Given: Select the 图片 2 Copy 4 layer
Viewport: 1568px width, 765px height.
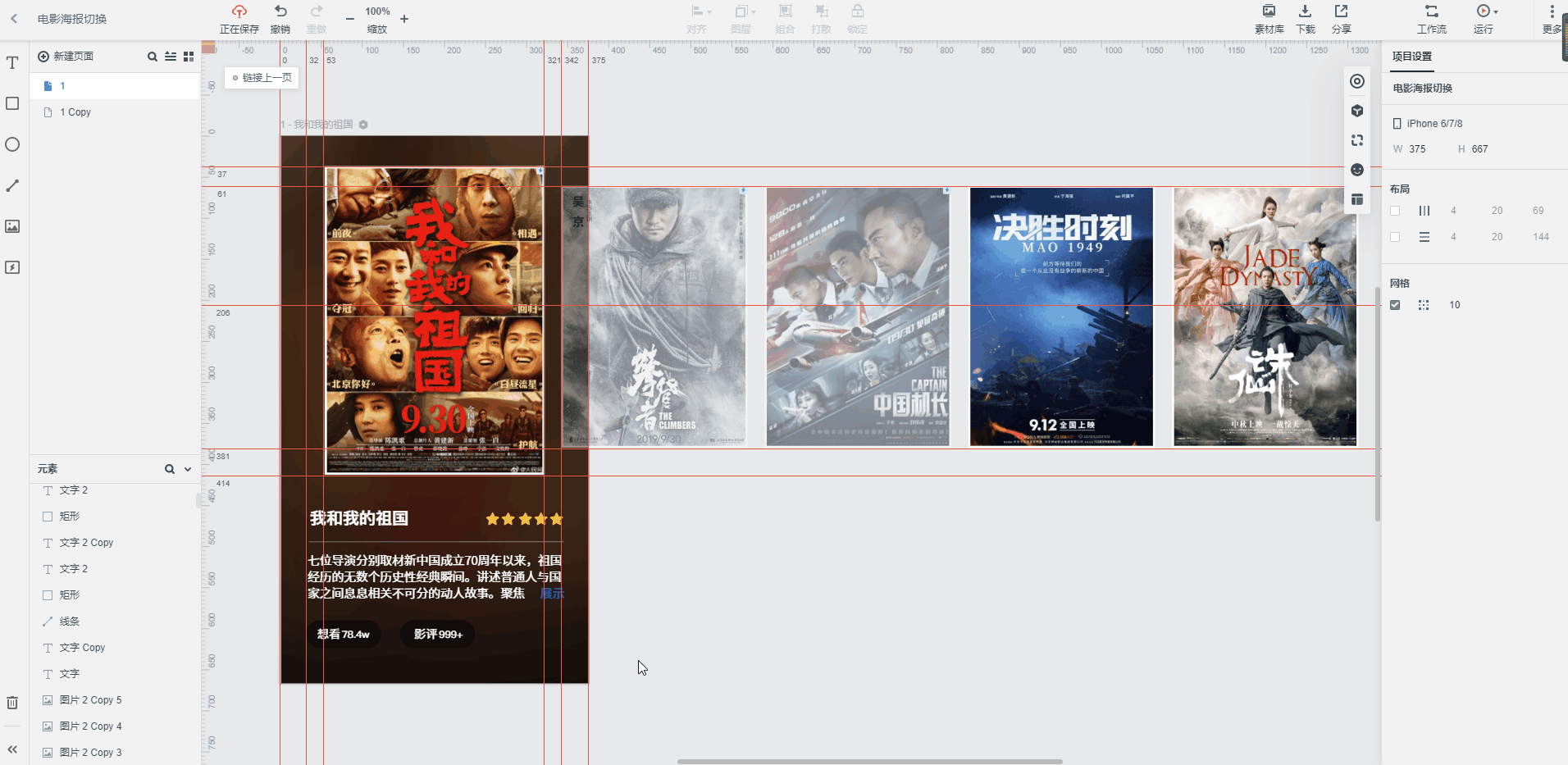Looking at the screenshot, I should [x=115, y=726].
